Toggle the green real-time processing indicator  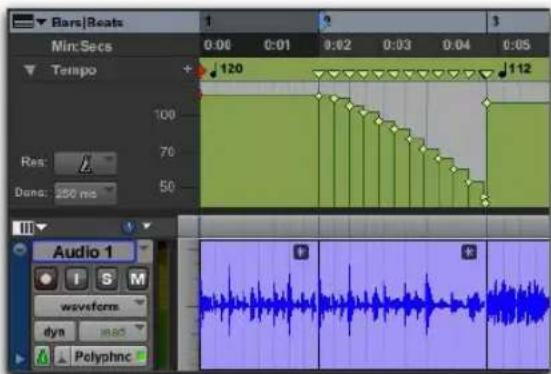tap(141, 356)
